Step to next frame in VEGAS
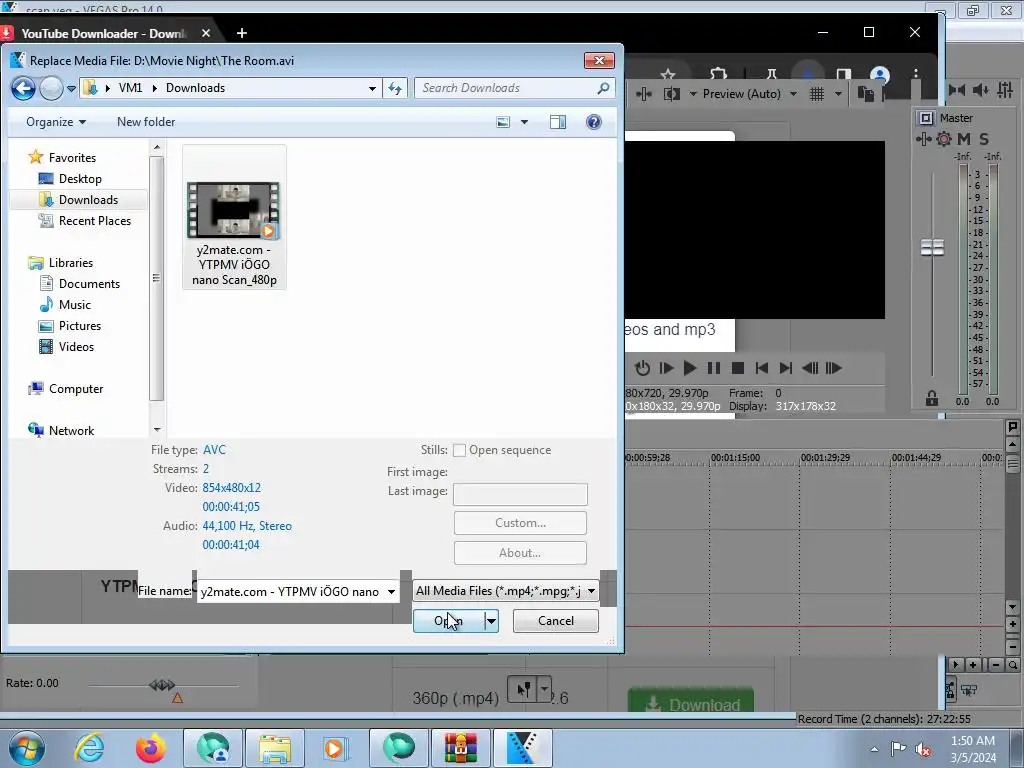This screenshot has height=768, width=1024. tap(833, 368)
